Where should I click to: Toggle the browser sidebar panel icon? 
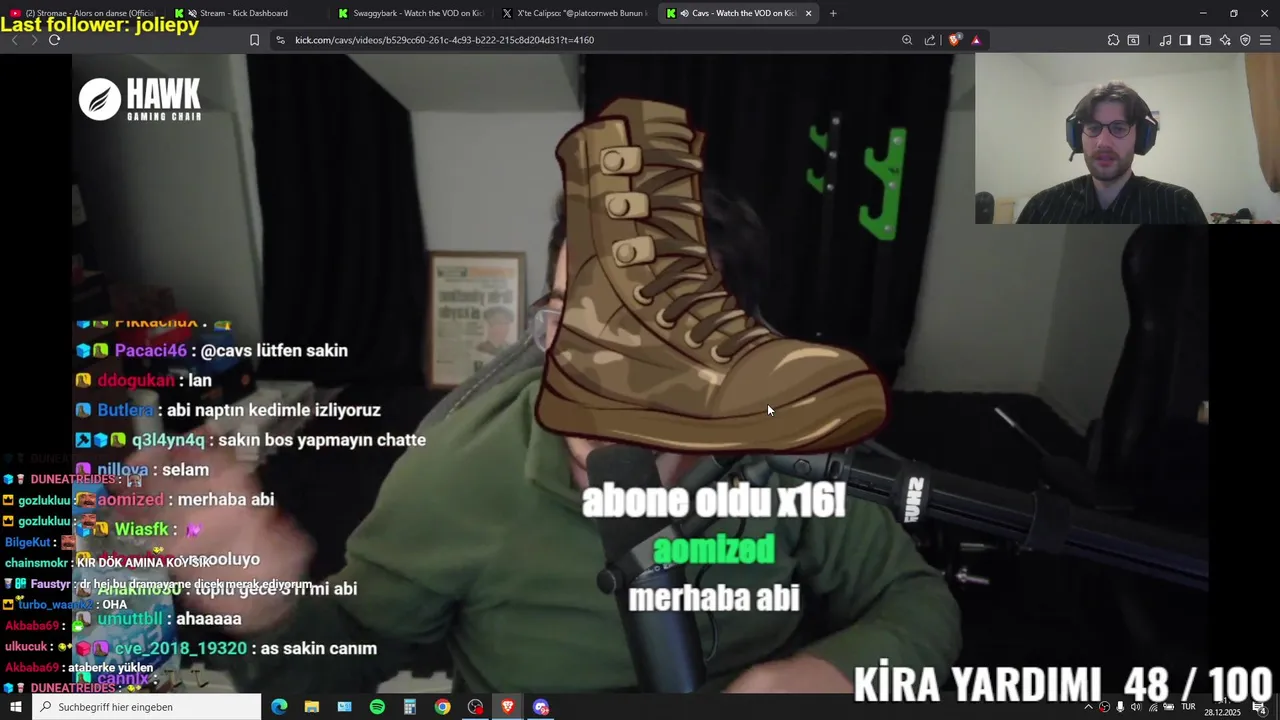1185,40
